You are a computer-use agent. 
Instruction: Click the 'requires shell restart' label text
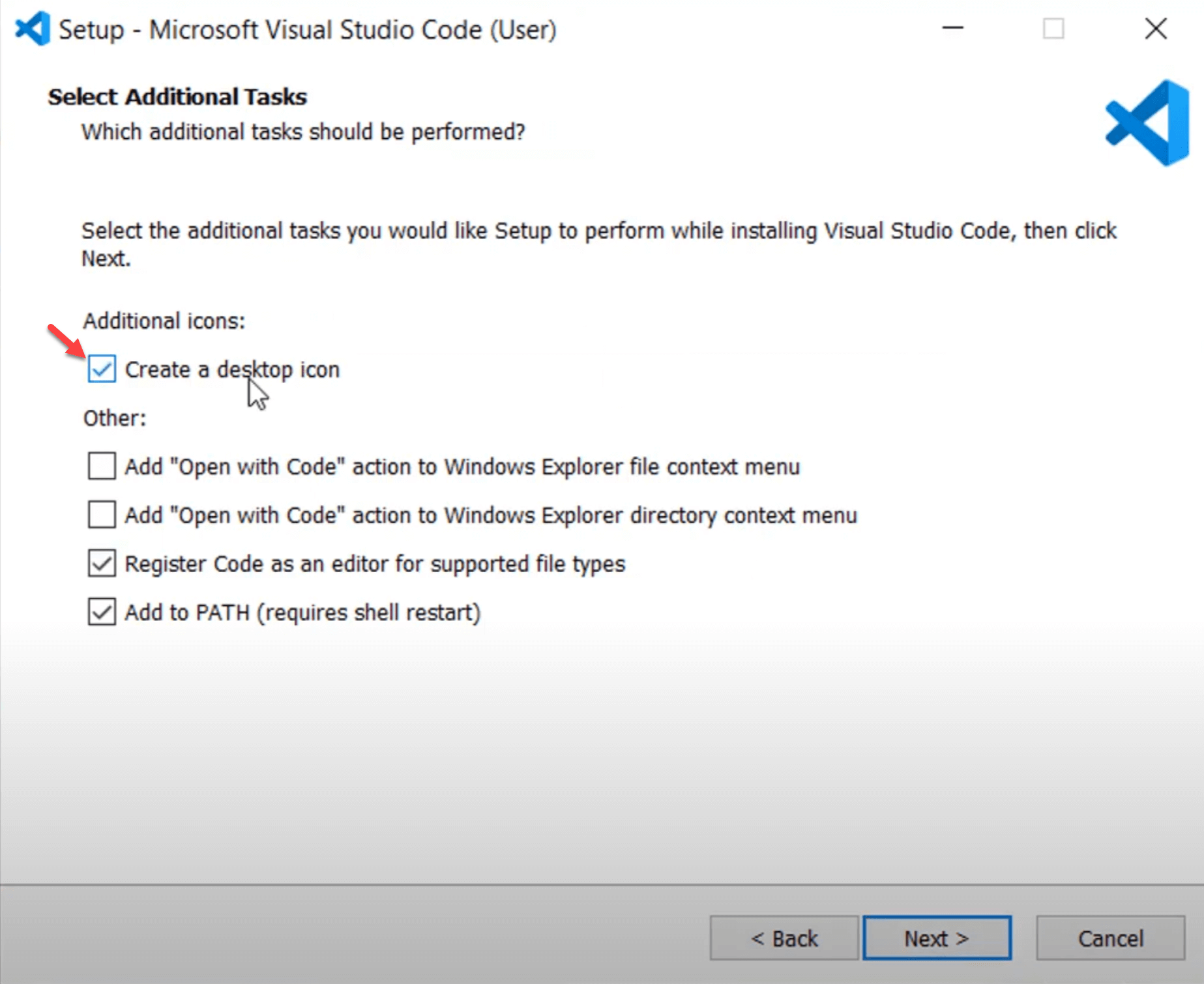[368, 613]
